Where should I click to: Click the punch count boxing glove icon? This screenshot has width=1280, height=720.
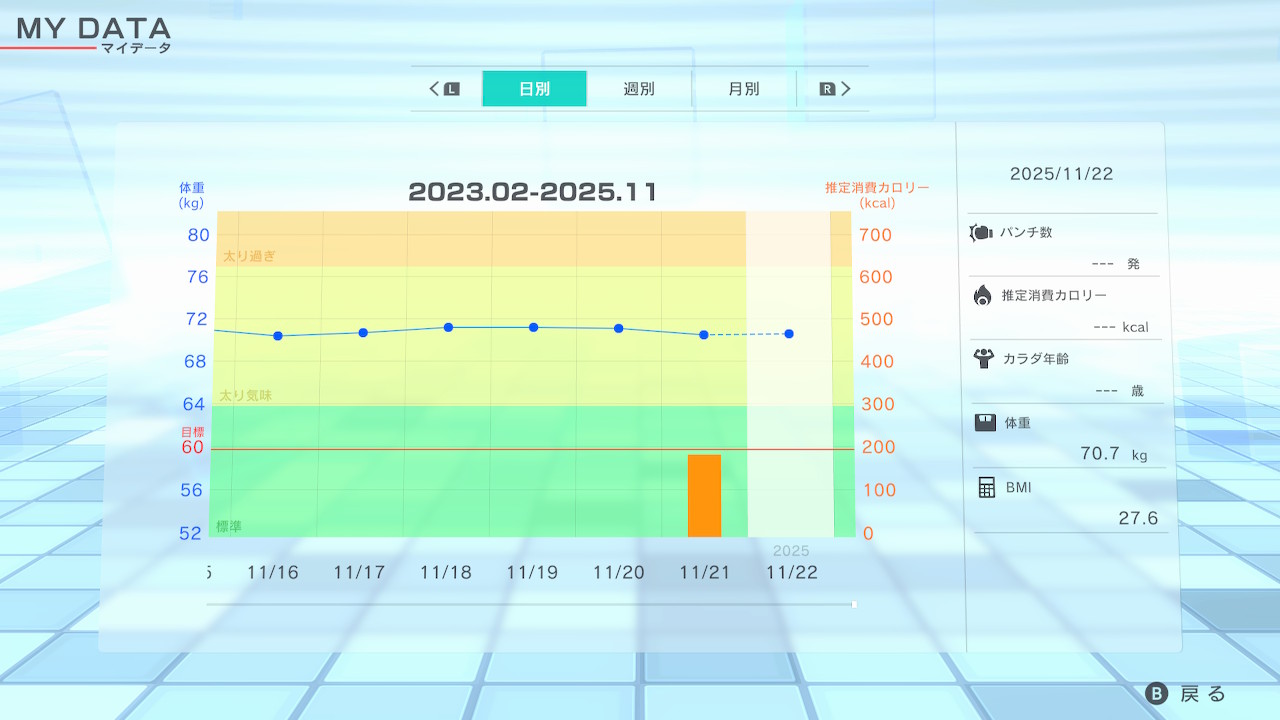coord(981,233)
